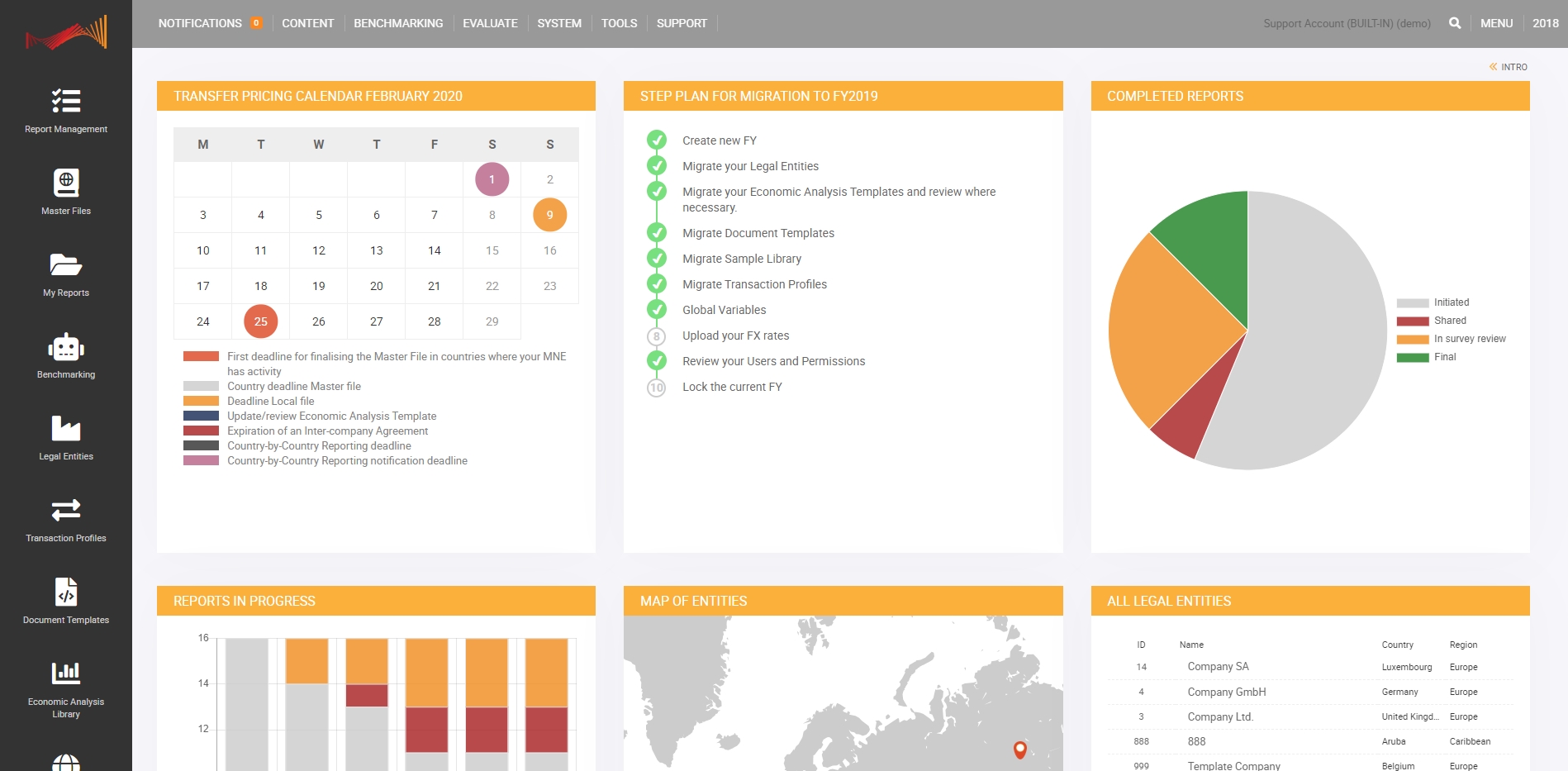Screen dimensions: 1568x771
Task: Open Support Account (BUILT-IN) user menu
Action: coord(1347,23)
